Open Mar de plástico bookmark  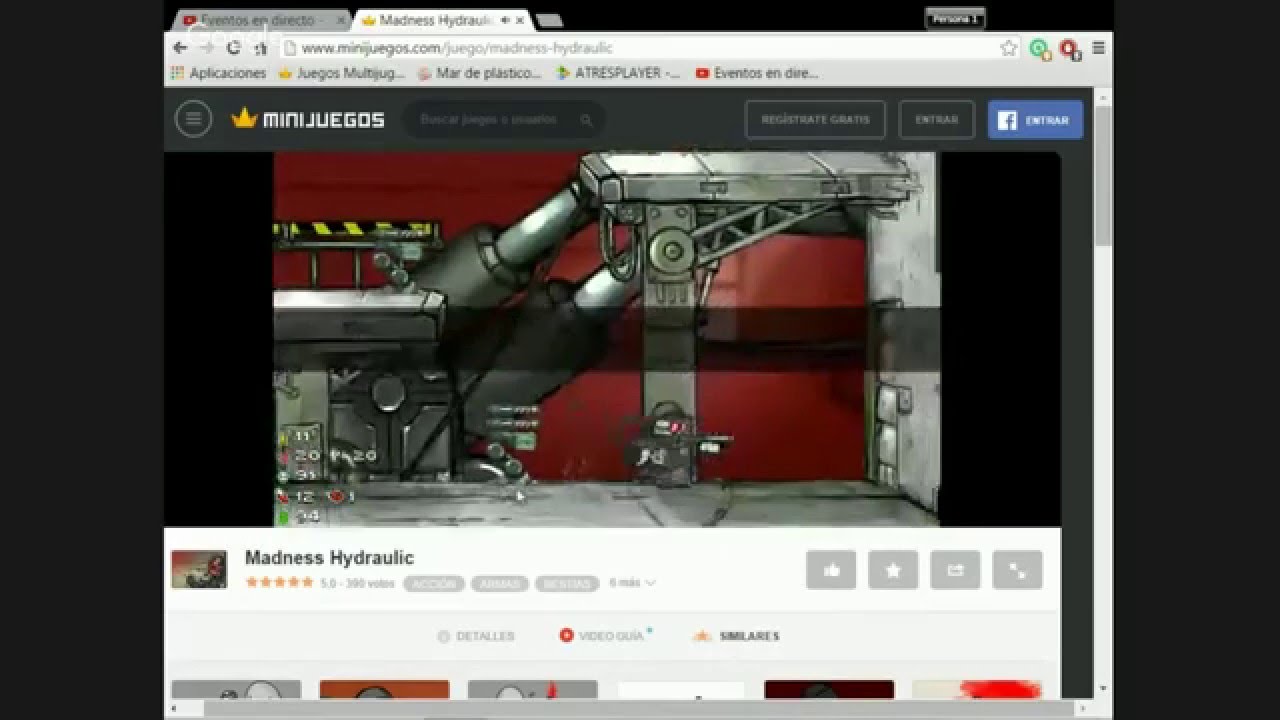[x=479, y=73]
